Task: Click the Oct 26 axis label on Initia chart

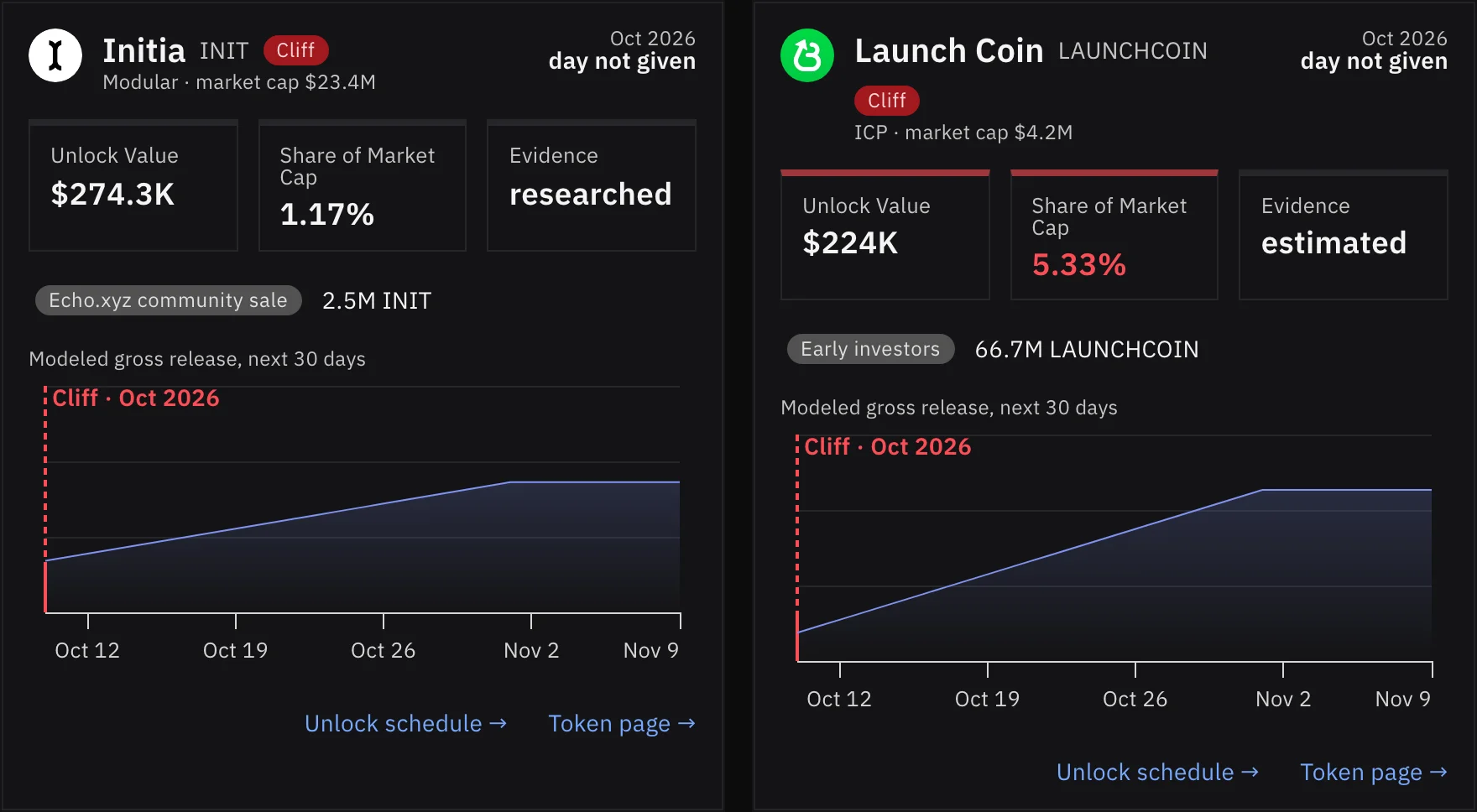Action: point(383,650)
